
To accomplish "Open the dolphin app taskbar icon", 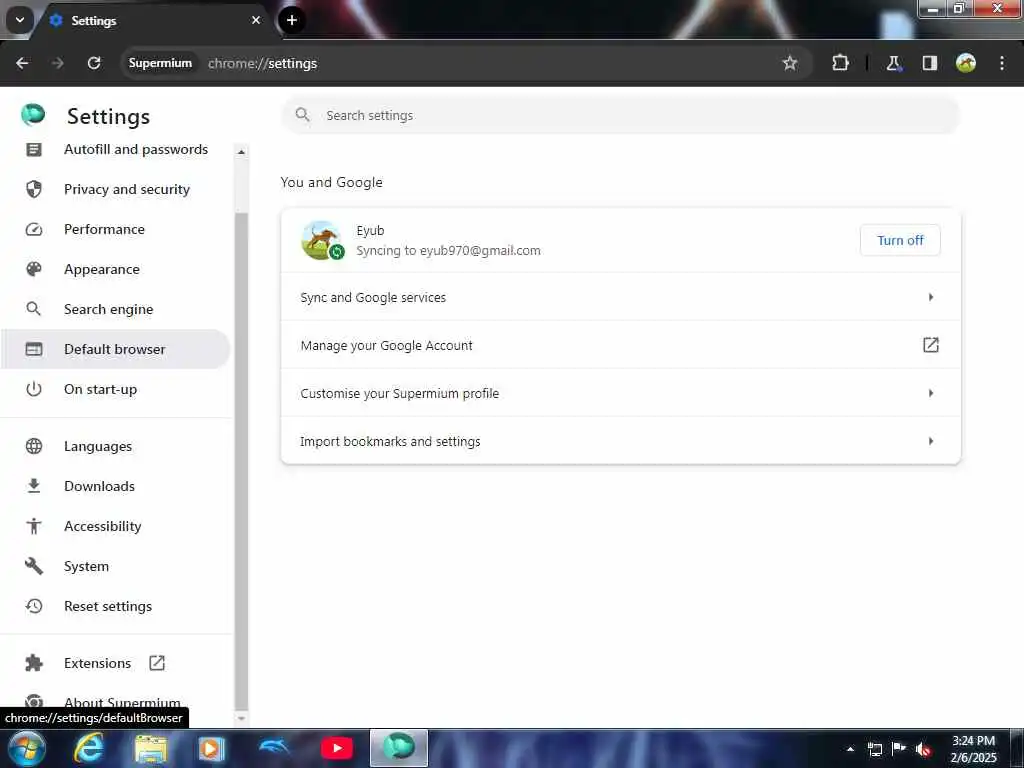I will click(x=274, y=746).
